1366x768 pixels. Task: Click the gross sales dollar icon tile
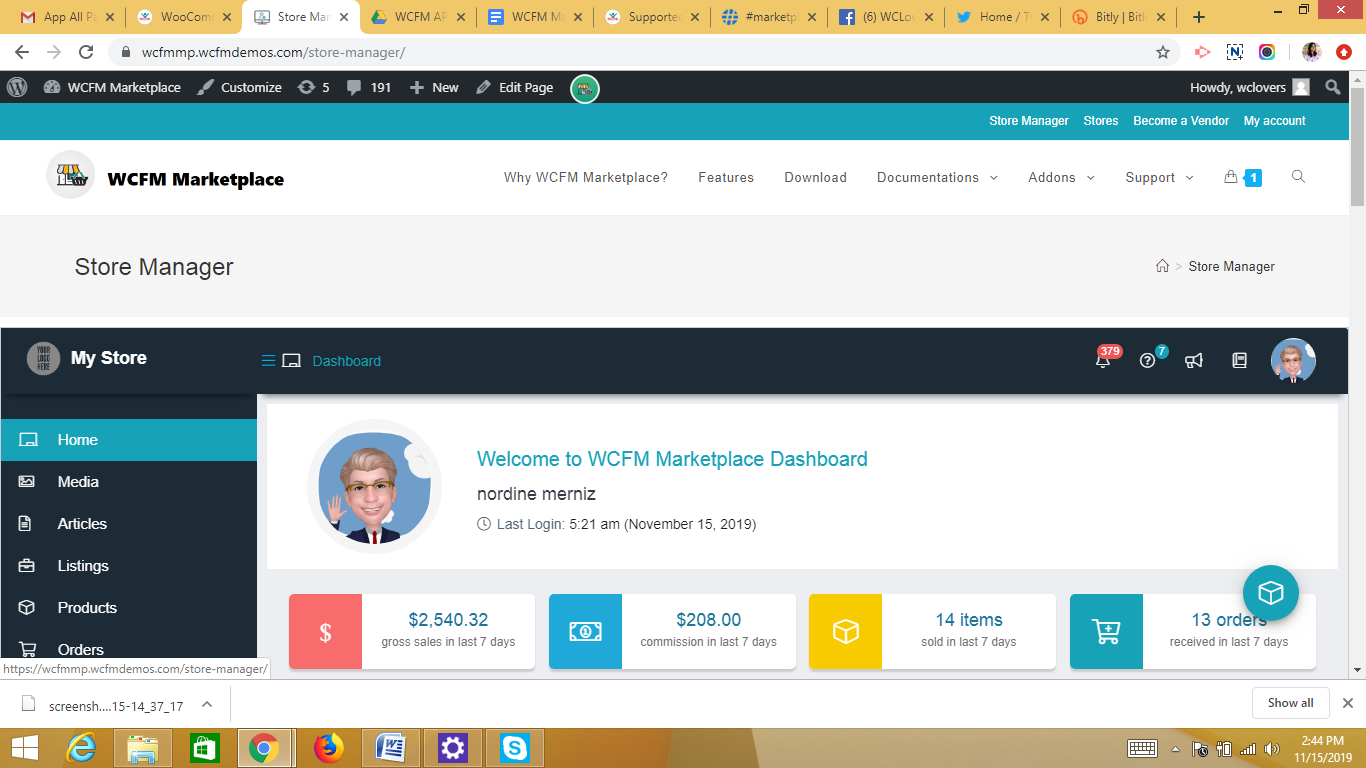[x=325, y=632]
